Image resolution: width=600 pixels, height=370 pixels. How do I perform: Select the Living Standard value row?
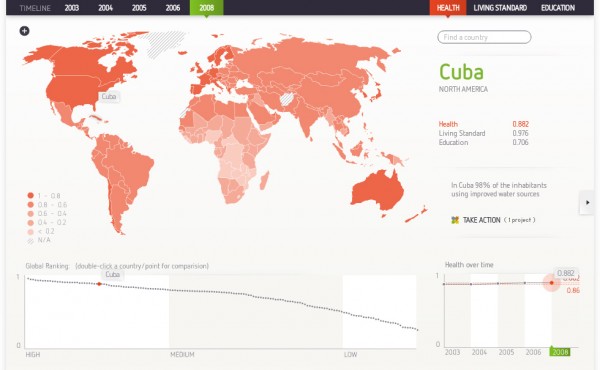483,133
